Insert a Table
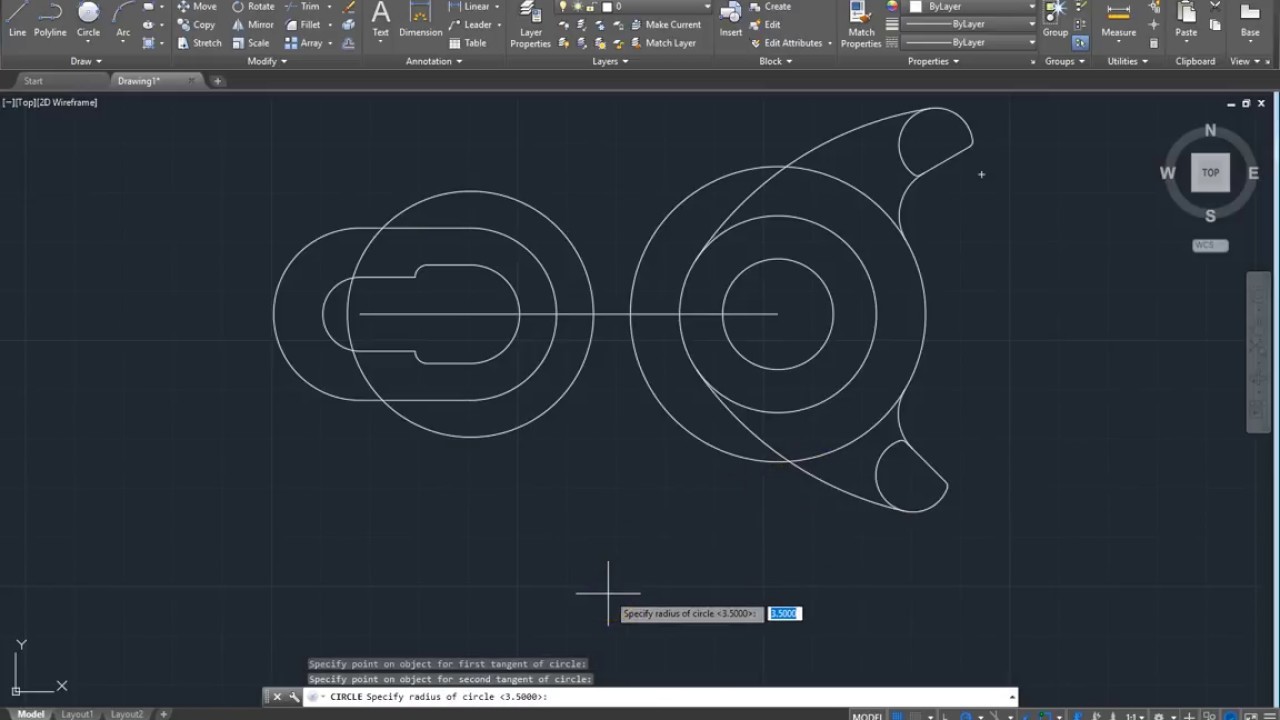The height and width of the screenshot is (720, 1280). 467,43
